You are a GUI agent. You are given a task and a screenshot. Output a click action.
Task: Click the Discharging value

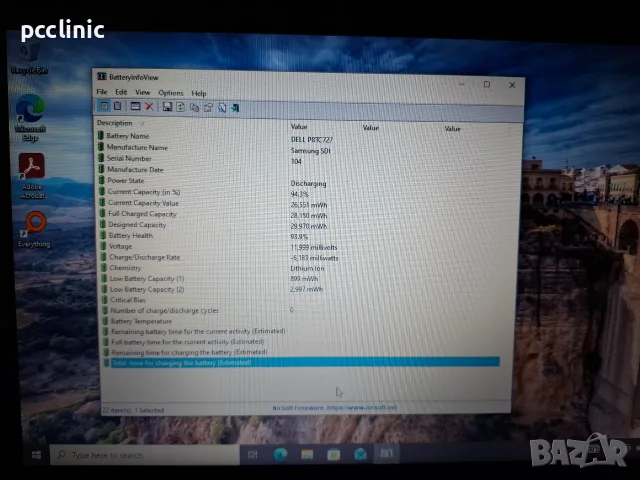point(308,183)
